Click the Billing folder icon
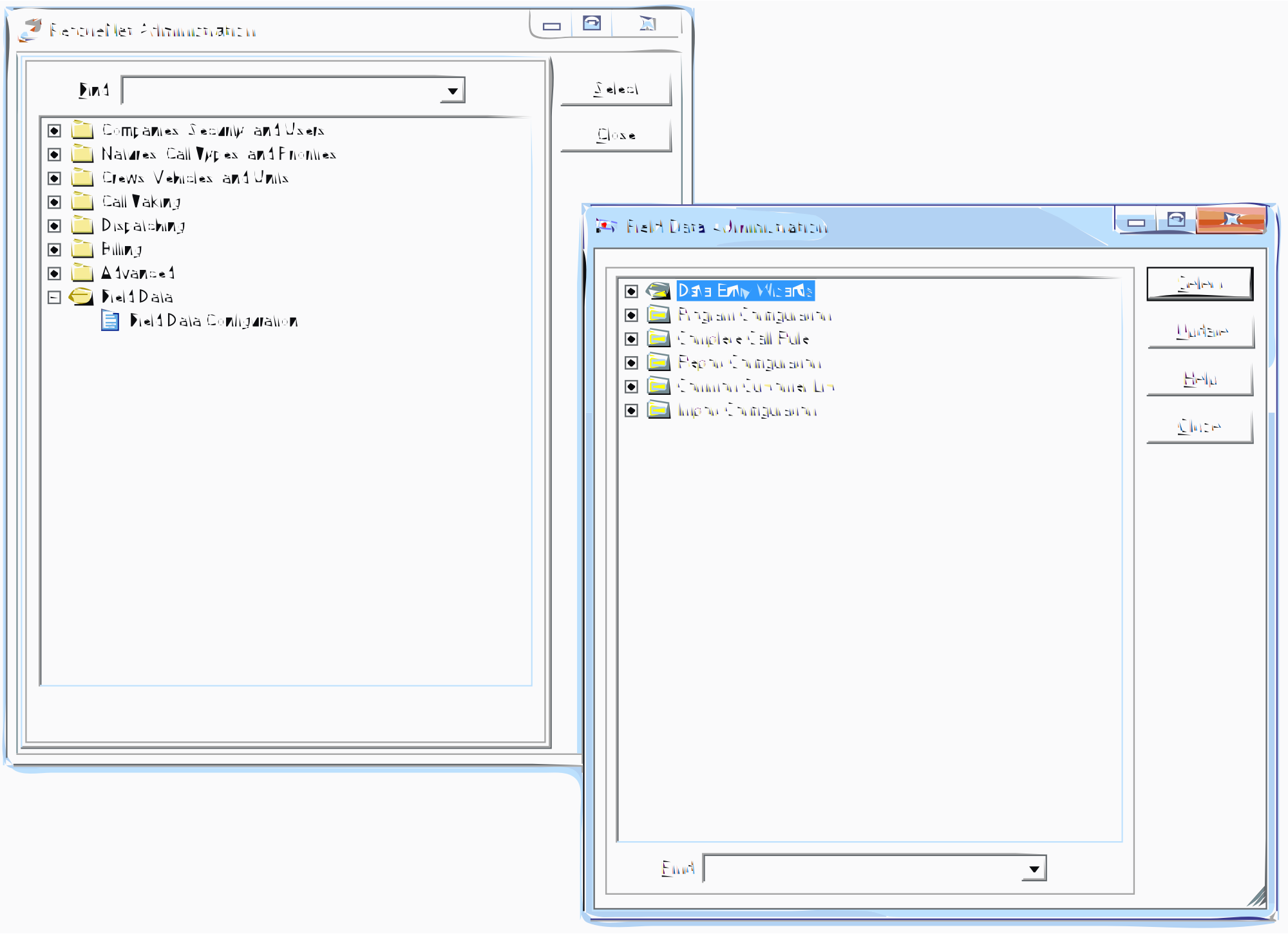 pos(82,249)
